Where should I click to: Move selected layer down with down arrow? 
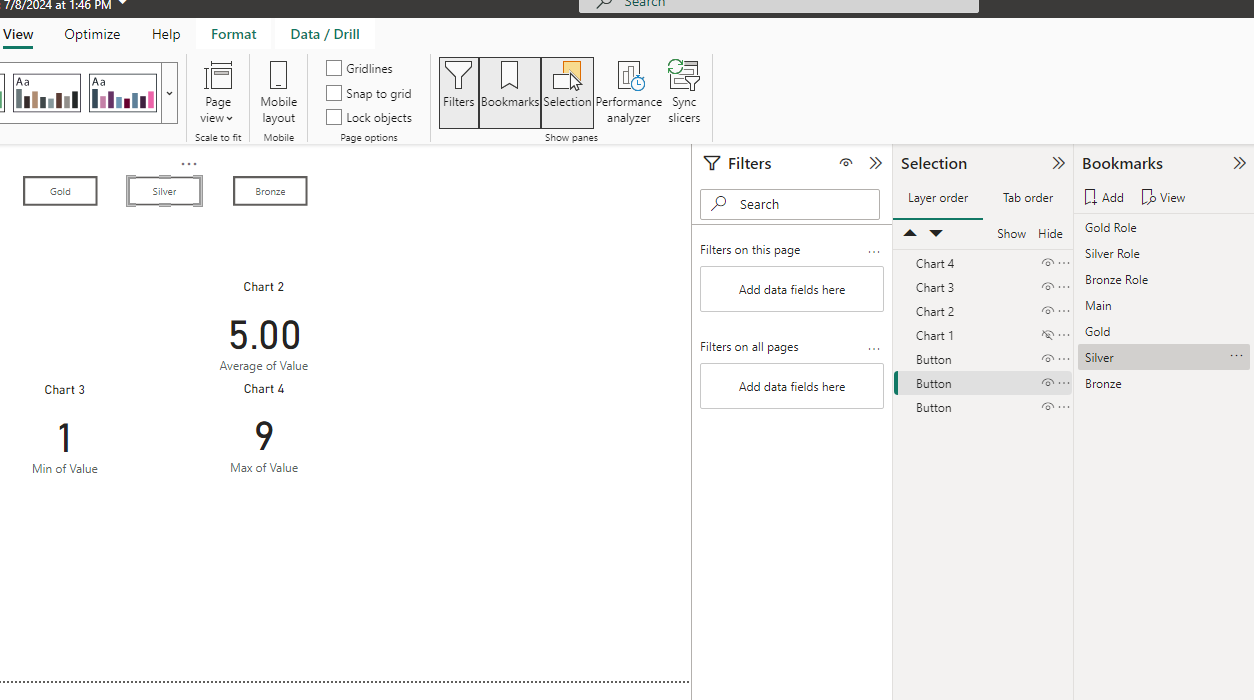[x=936, y=233]
